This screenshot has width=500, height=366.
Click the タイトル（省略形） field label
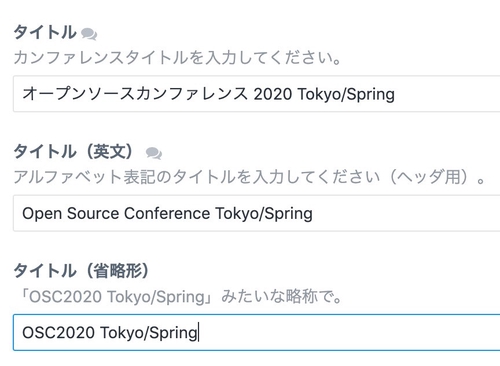[x=81, y=271]
